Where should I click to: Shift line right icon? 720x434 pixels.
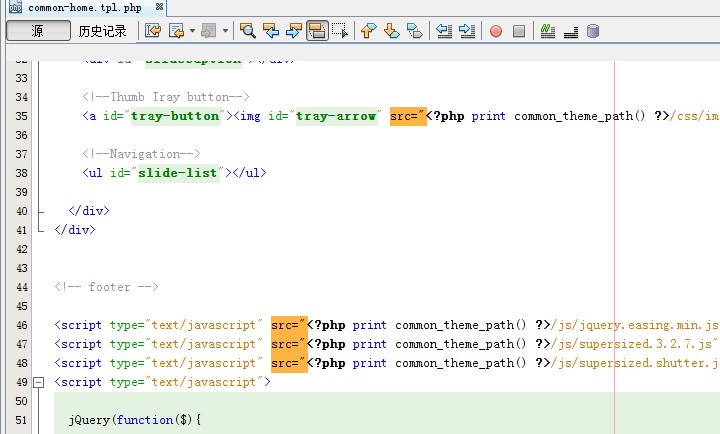click(x=467, y=31)
